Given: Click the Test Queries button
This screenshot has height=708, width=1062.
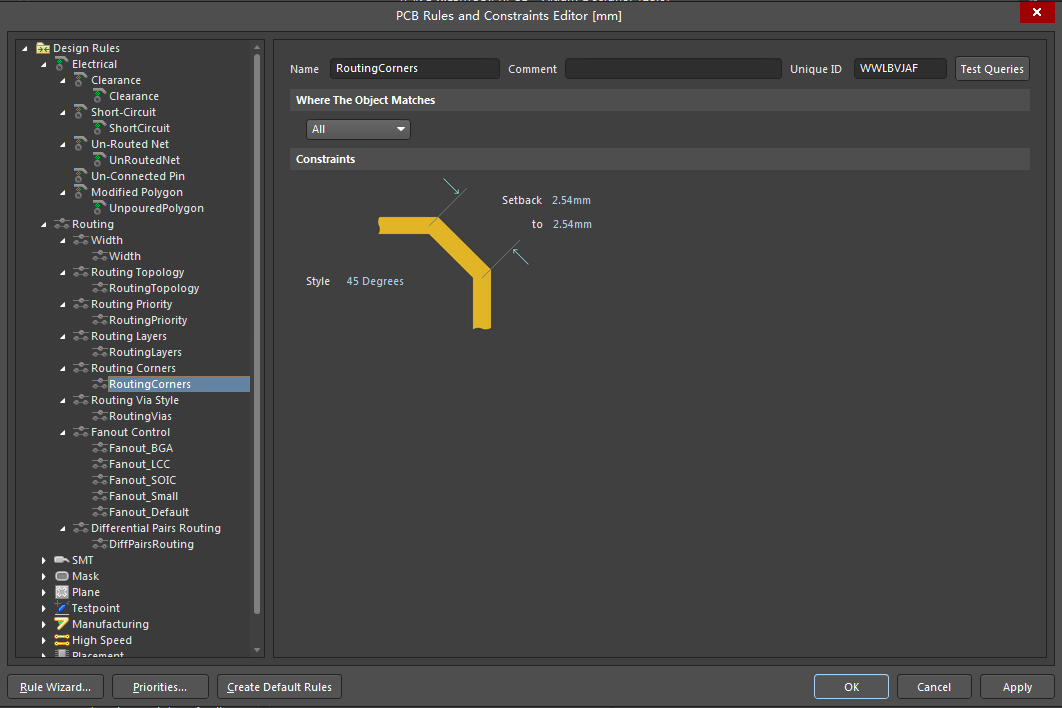Looking at the screenshot, I should (991, 68).
